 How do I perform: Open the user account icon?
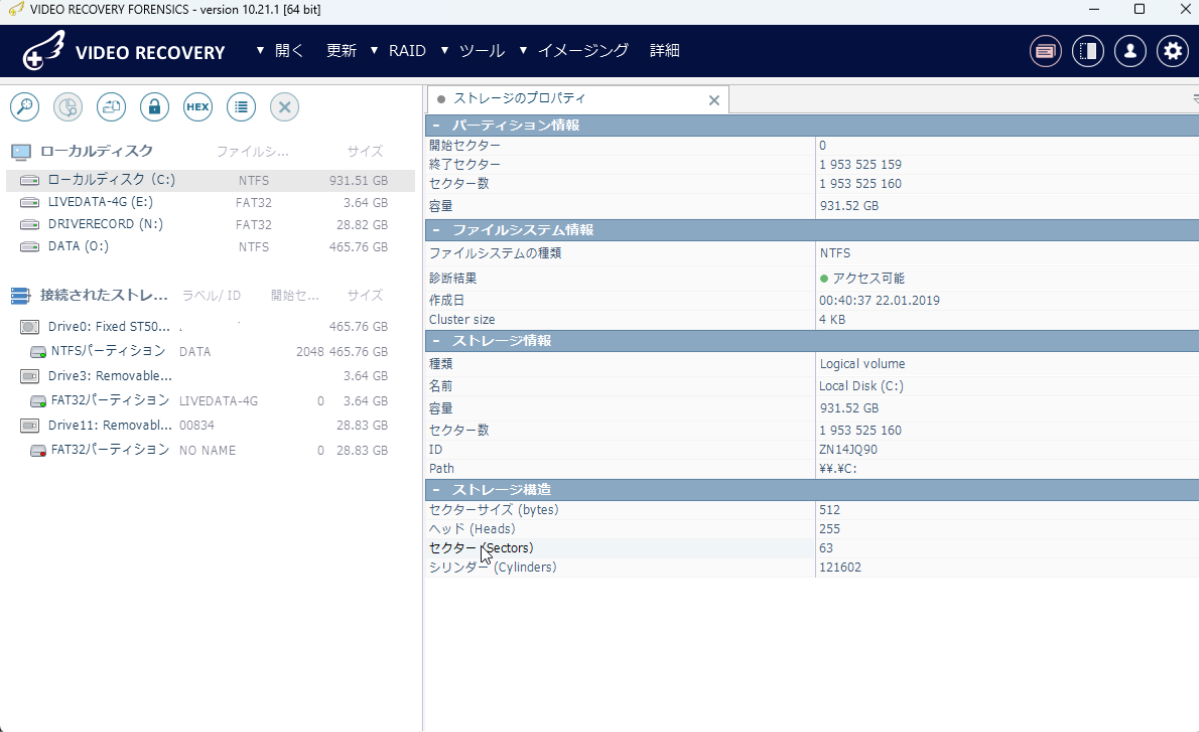(1130, 51)
